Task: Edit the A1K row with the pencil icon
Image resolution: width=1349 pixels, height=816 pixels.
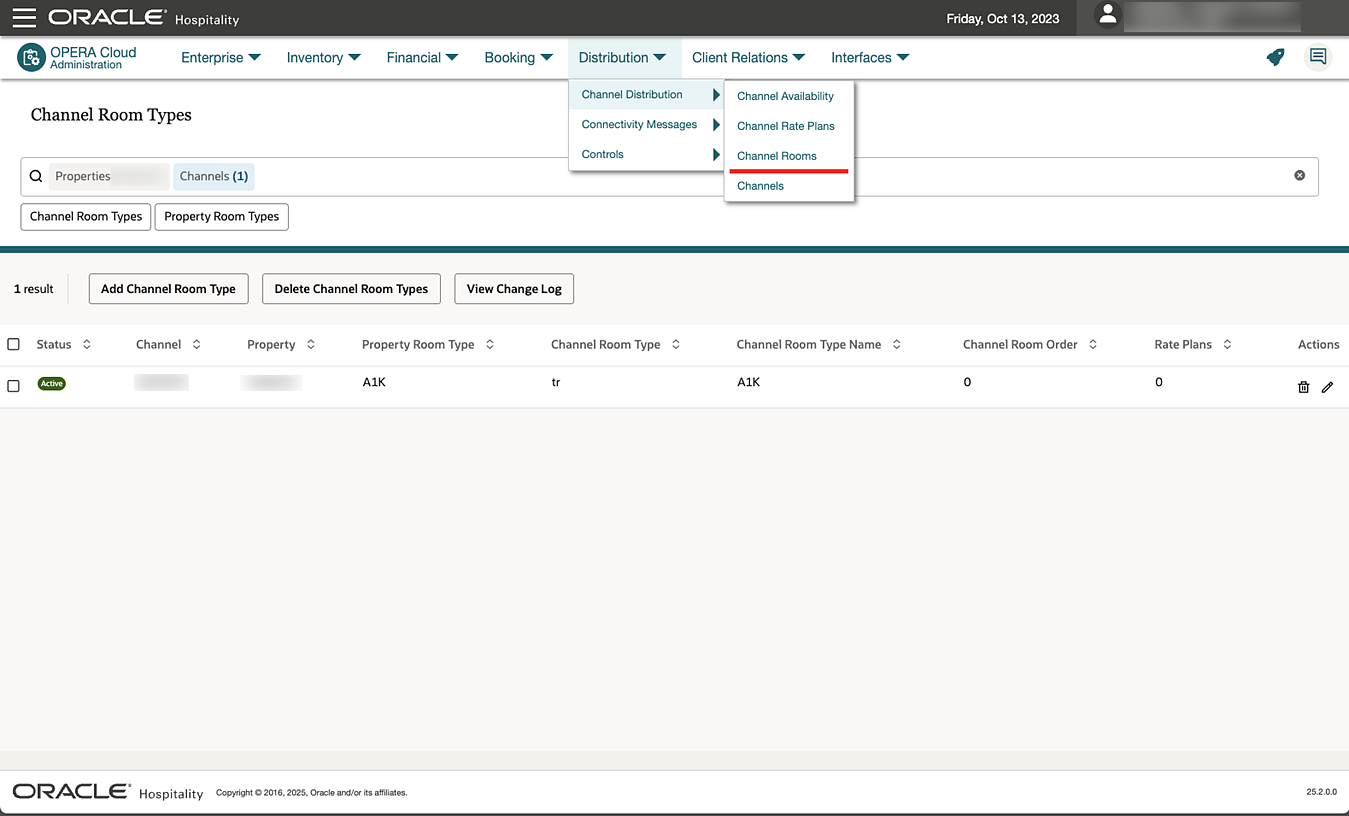Action: pos(1327,387)
